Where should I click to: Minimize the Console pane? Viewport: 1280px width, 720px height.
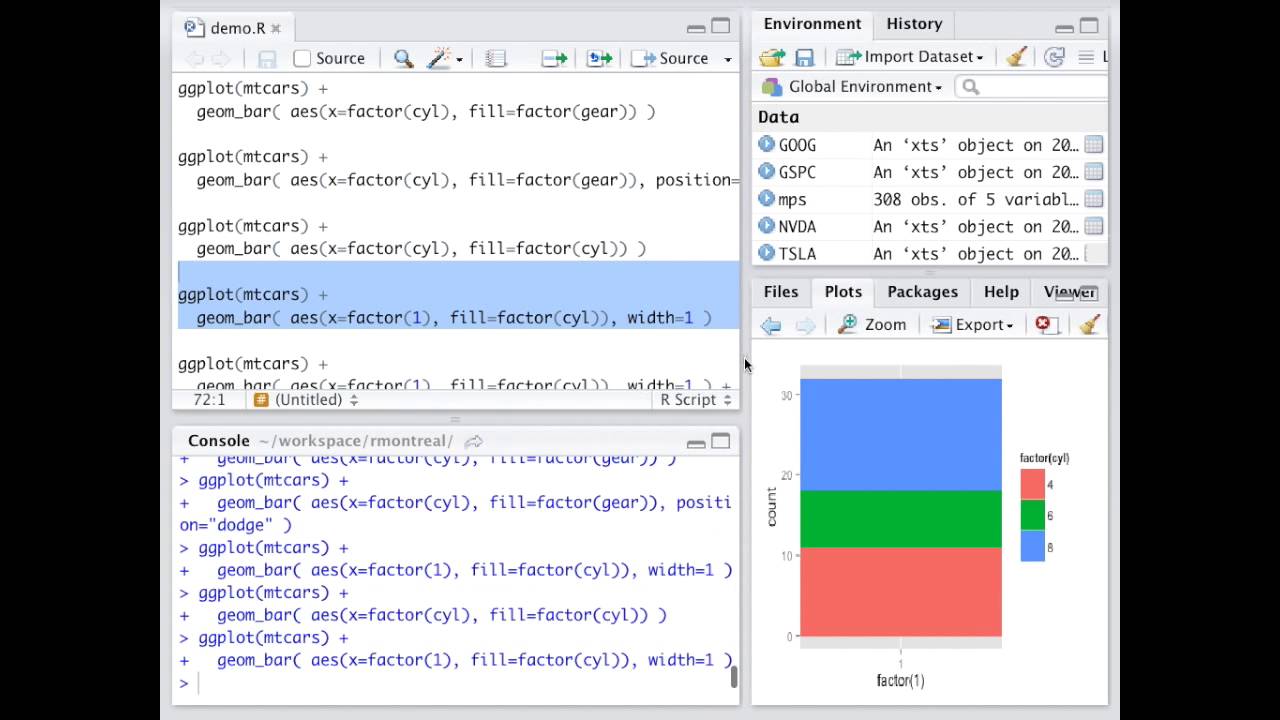(x=696, y=442)
